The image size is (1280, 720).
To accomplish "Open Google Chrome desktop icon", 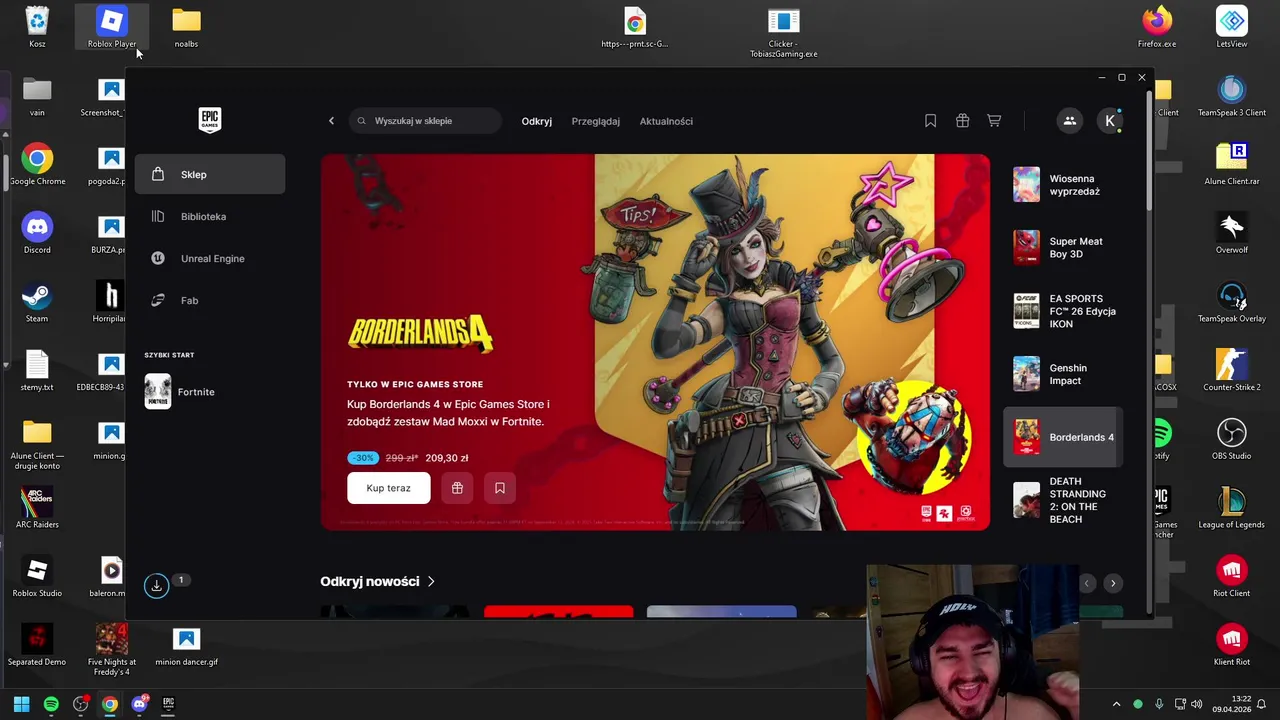I will tap(37, 165).
